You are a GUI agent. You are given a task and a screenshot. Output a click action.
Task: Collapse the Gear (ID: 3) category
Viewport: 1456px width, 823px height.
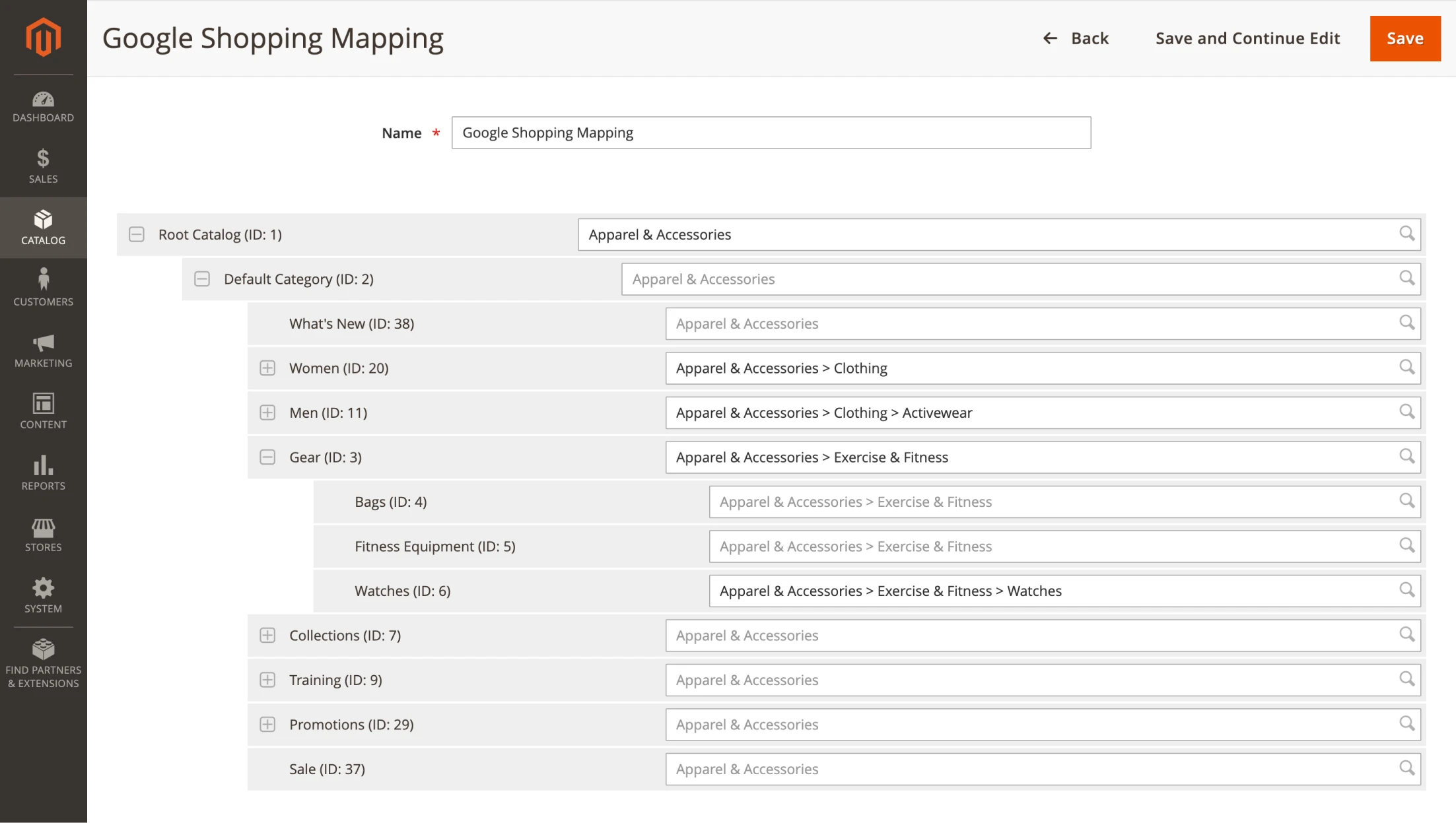pyautogui.click(x=267, y=457)
